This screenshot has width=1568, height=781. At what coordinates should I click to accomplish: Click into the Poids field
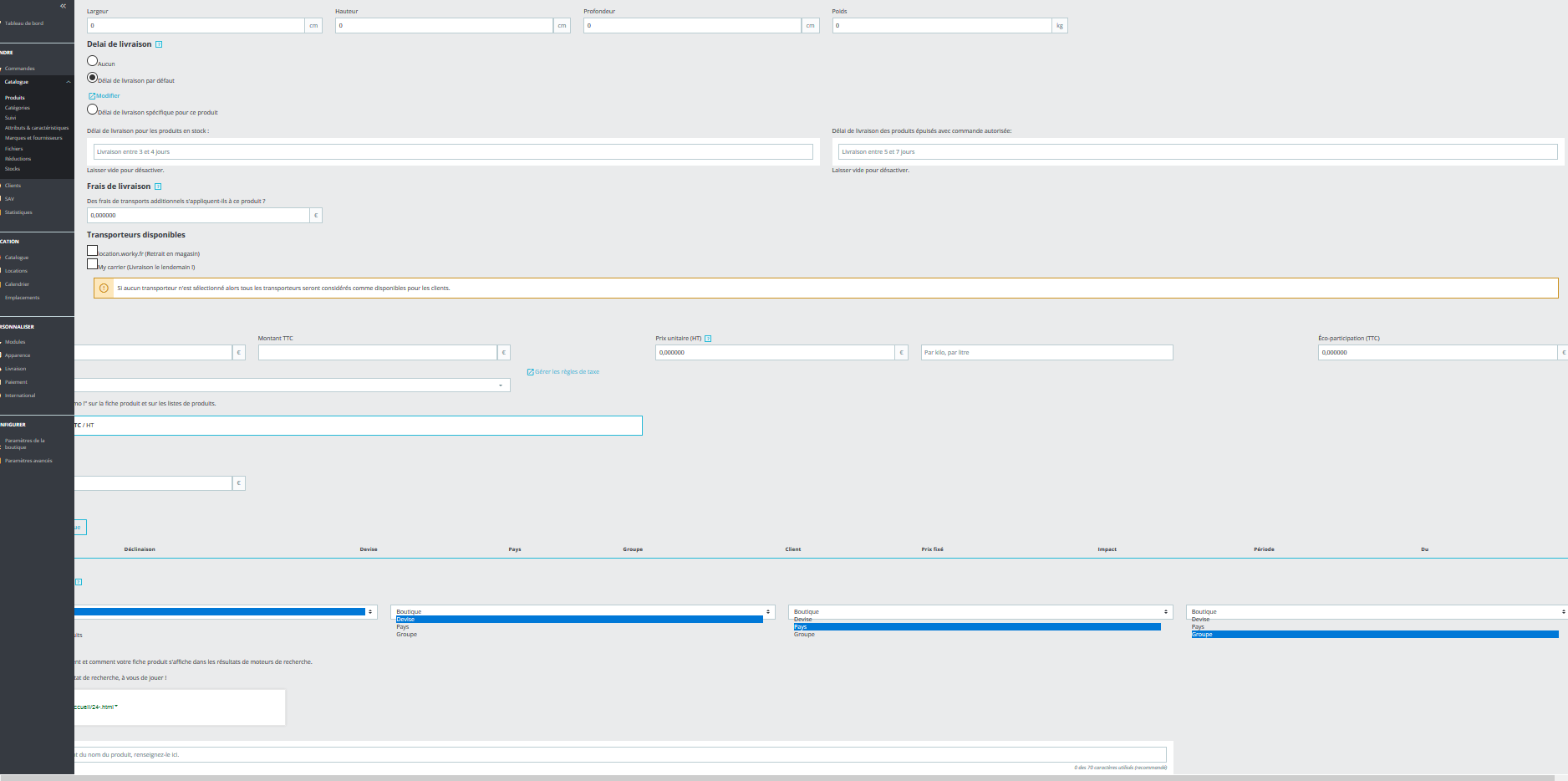point(942,26)
